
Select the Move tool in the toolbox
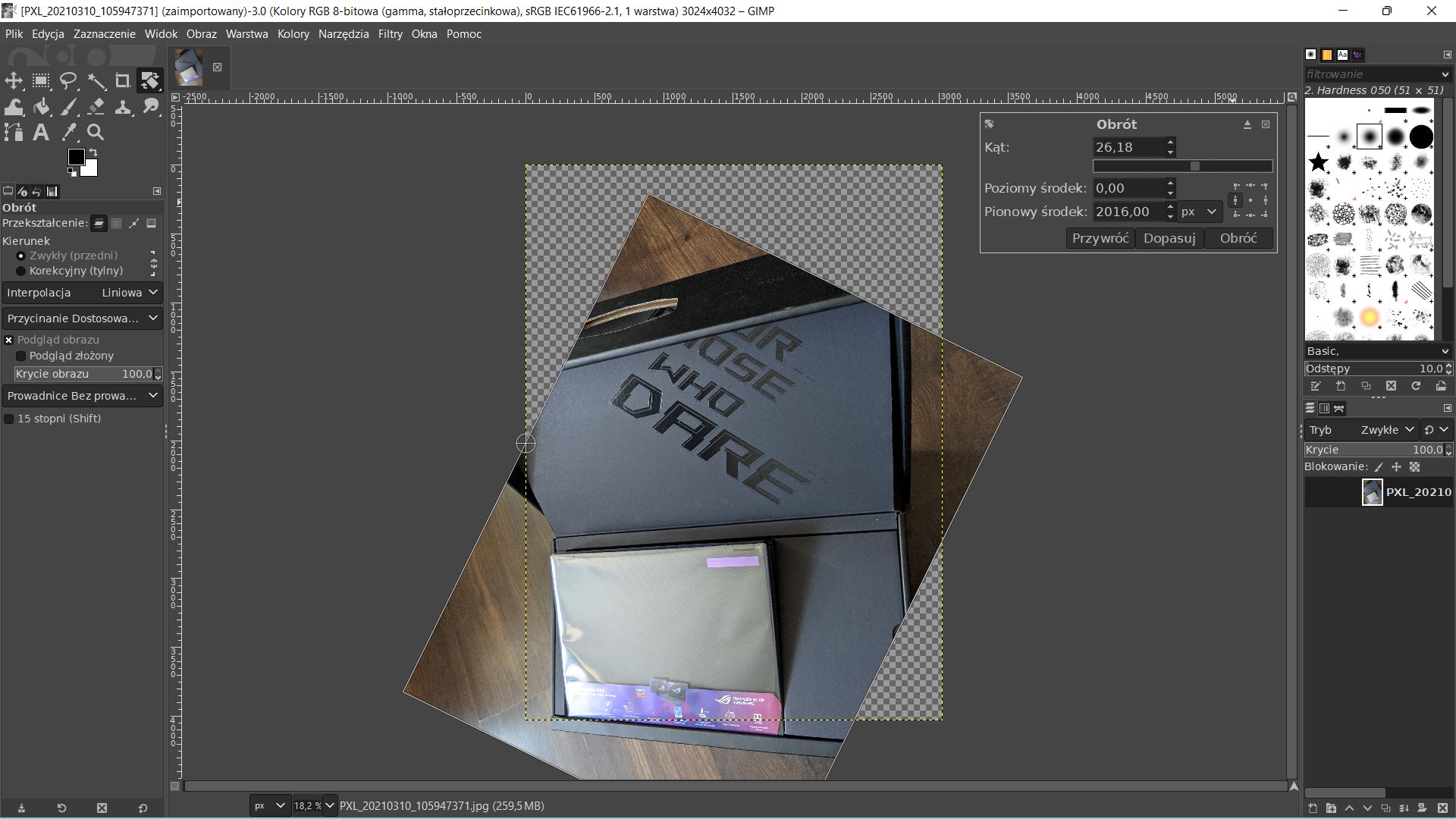pyautogui.click(x=14, y=80)
